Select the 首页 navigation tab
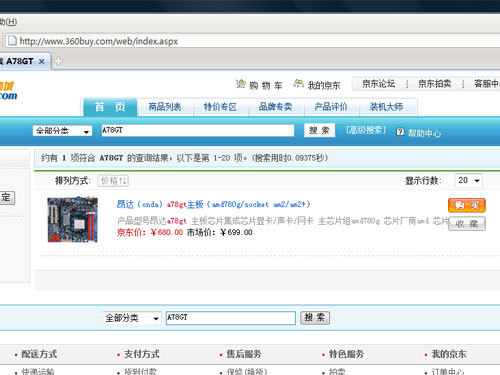The width and height of the screenshot is (500, 375). [110, 107]
